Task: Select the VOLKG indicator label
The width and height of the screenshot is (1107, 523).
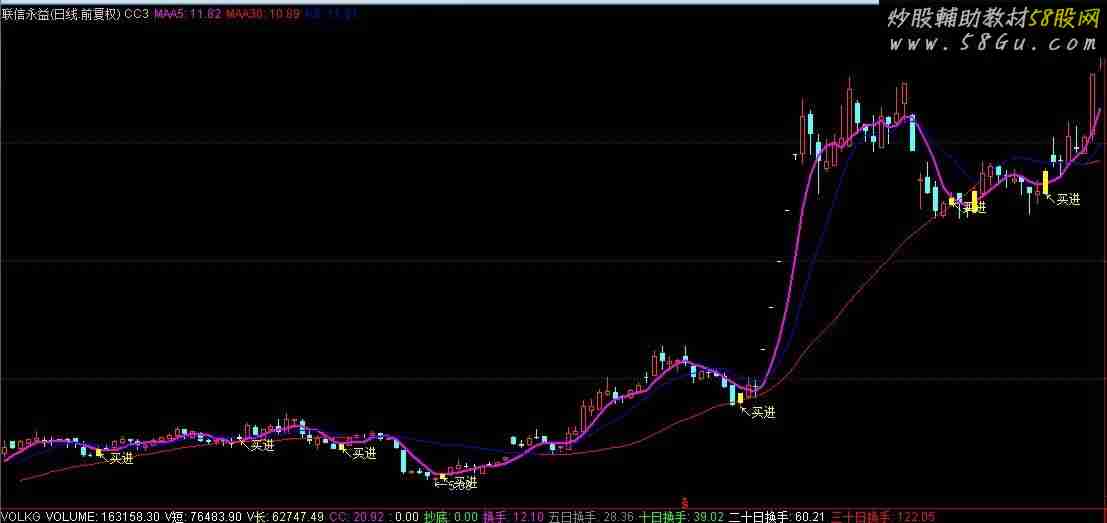Action: coord(21,517)
